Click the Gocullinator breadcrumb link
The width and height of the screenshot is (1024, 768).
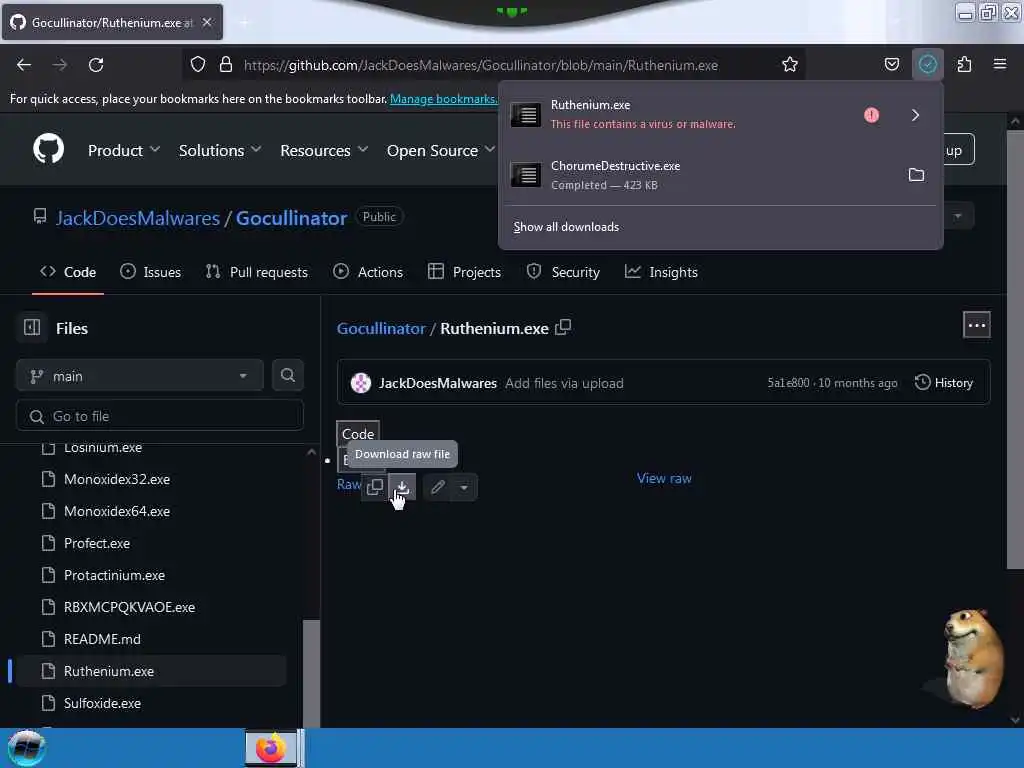click(381, 328)
